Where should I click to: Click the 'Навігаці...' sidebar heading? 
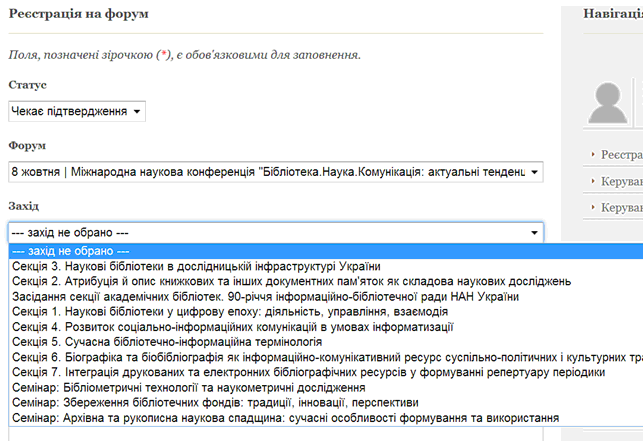(612, 14)
